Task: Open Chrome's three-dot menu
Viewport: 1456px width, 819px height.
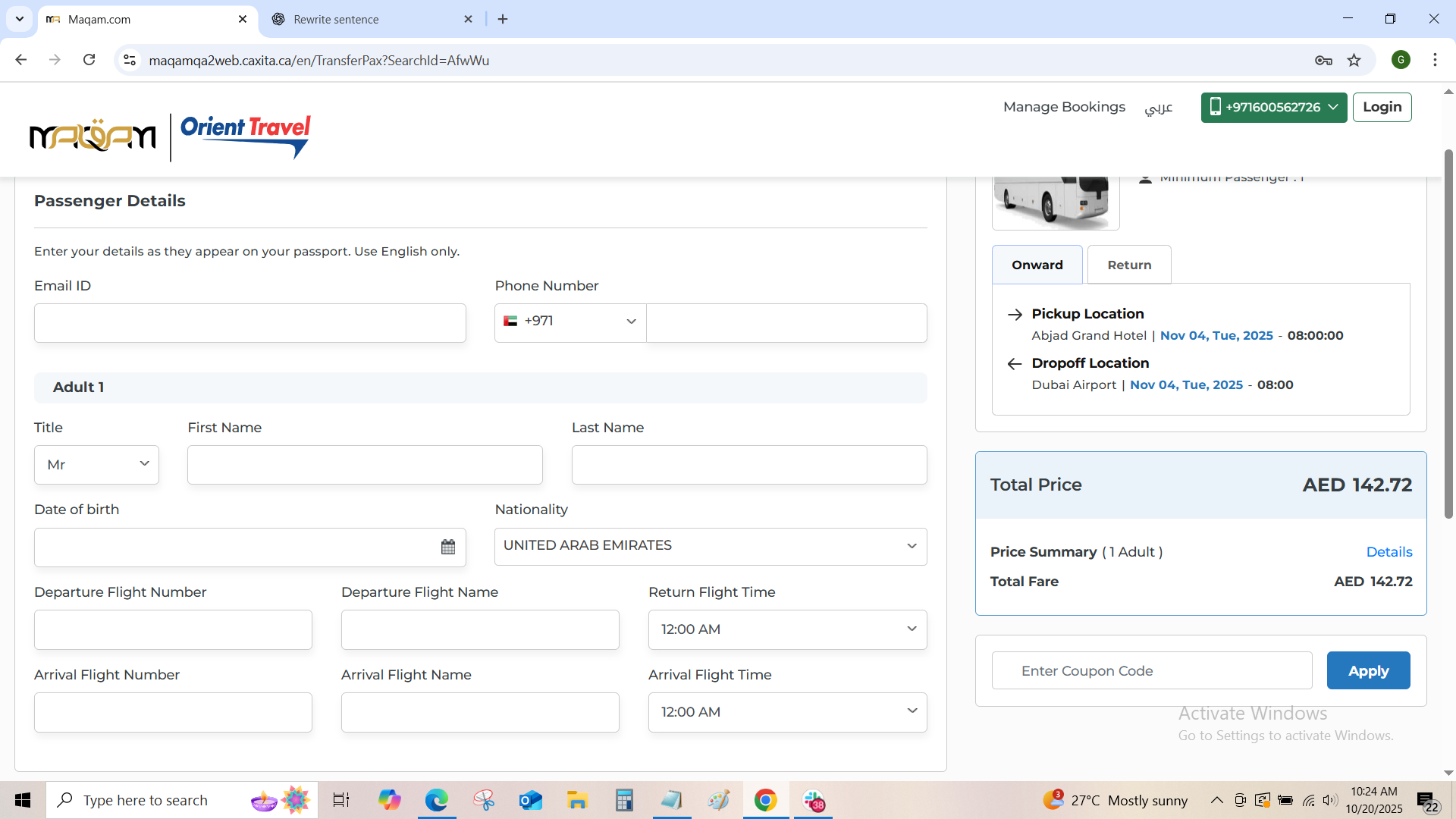Action: pos(1435,60)
